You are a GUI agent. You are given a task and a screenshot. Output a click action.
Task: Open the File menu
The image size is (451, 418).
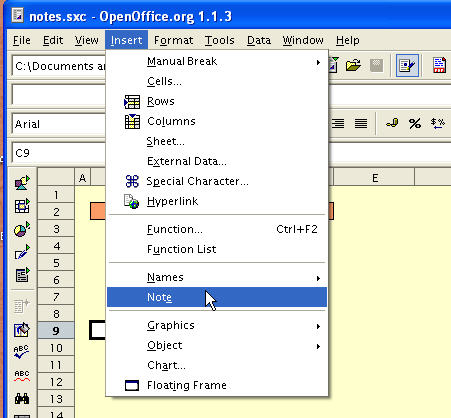point(22,40)
